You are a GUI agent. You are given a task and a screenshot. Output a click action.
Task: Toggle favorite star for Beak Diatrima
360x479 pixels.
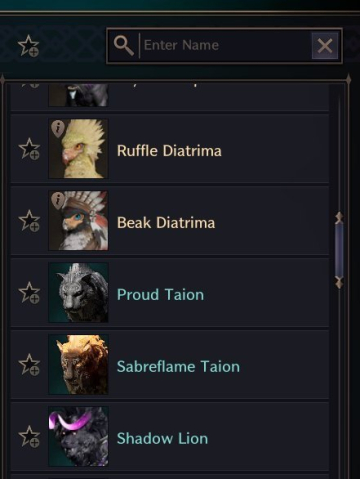(x=29, y=221)
